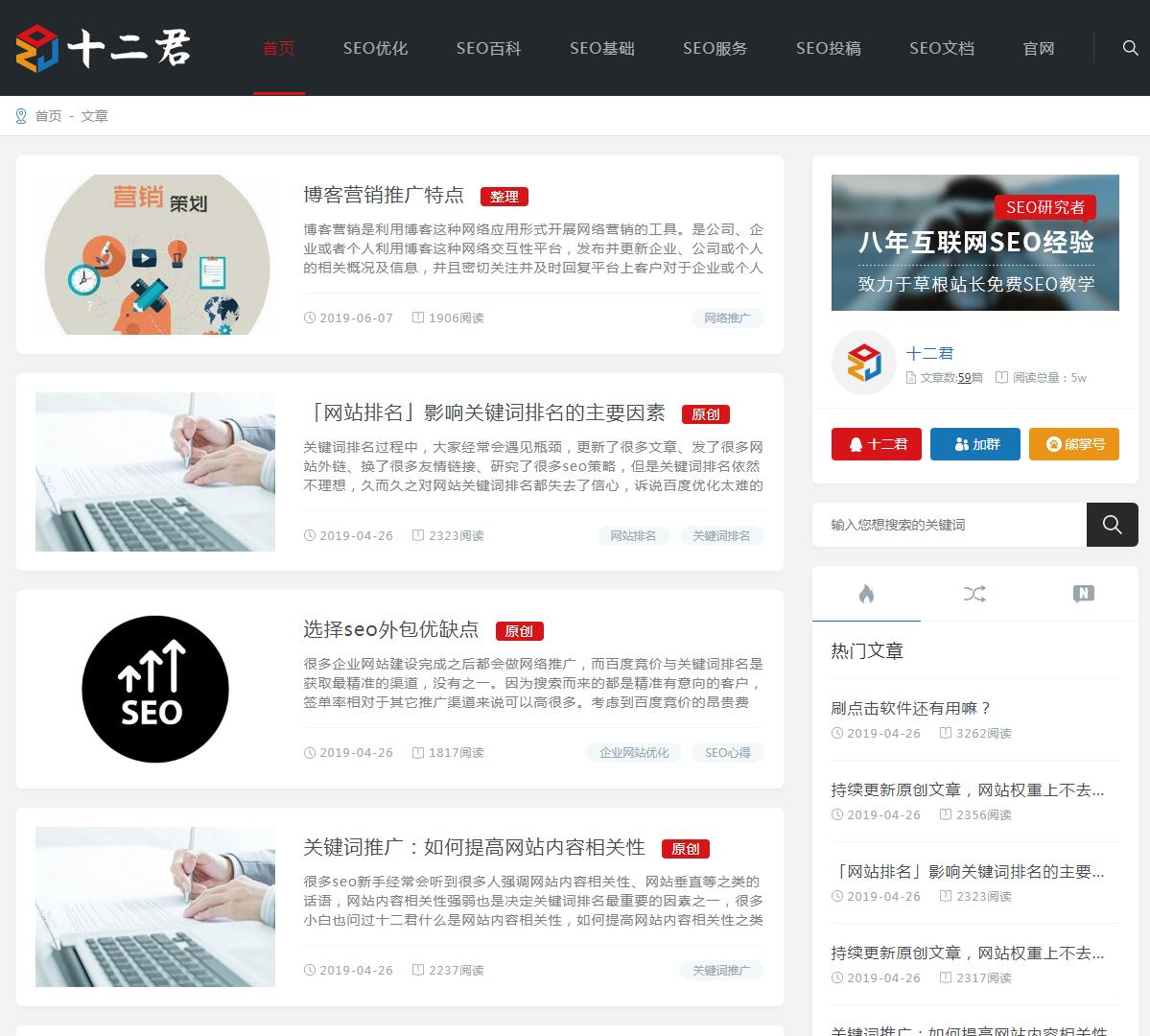Open SEO百科 menu item
Image resolution: width=1150 pixels, height=1036 pixels.
(488, 48)
